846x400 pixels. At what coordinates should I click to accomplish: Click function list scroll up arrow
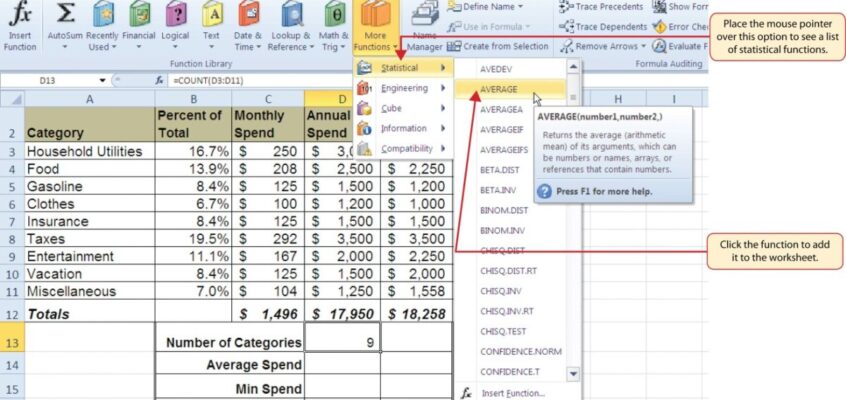click(573, 66)
